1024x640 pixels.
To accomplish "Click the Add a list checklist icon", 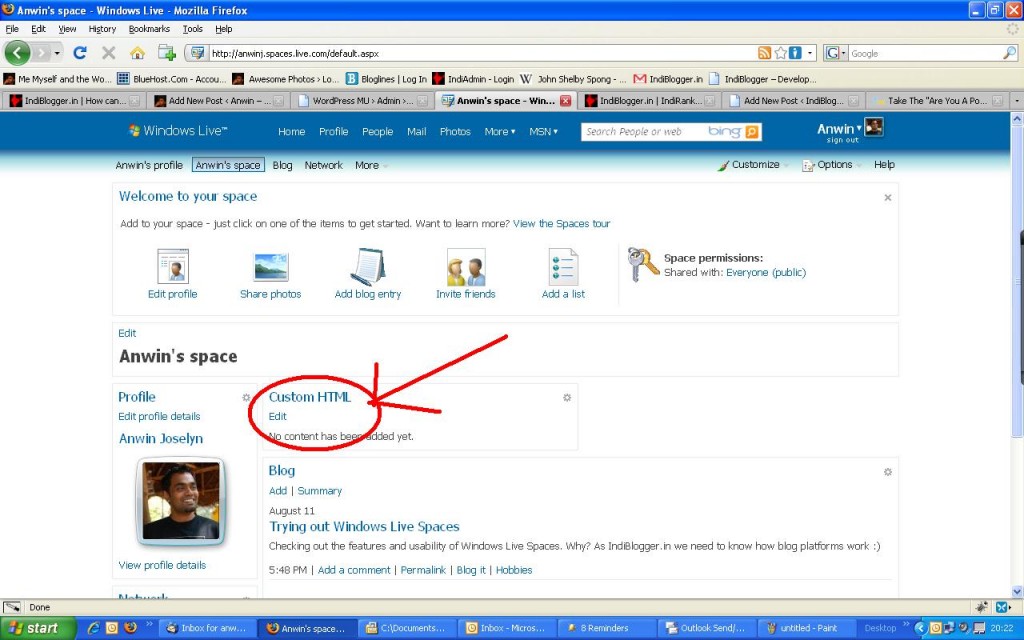I will 563,266.
